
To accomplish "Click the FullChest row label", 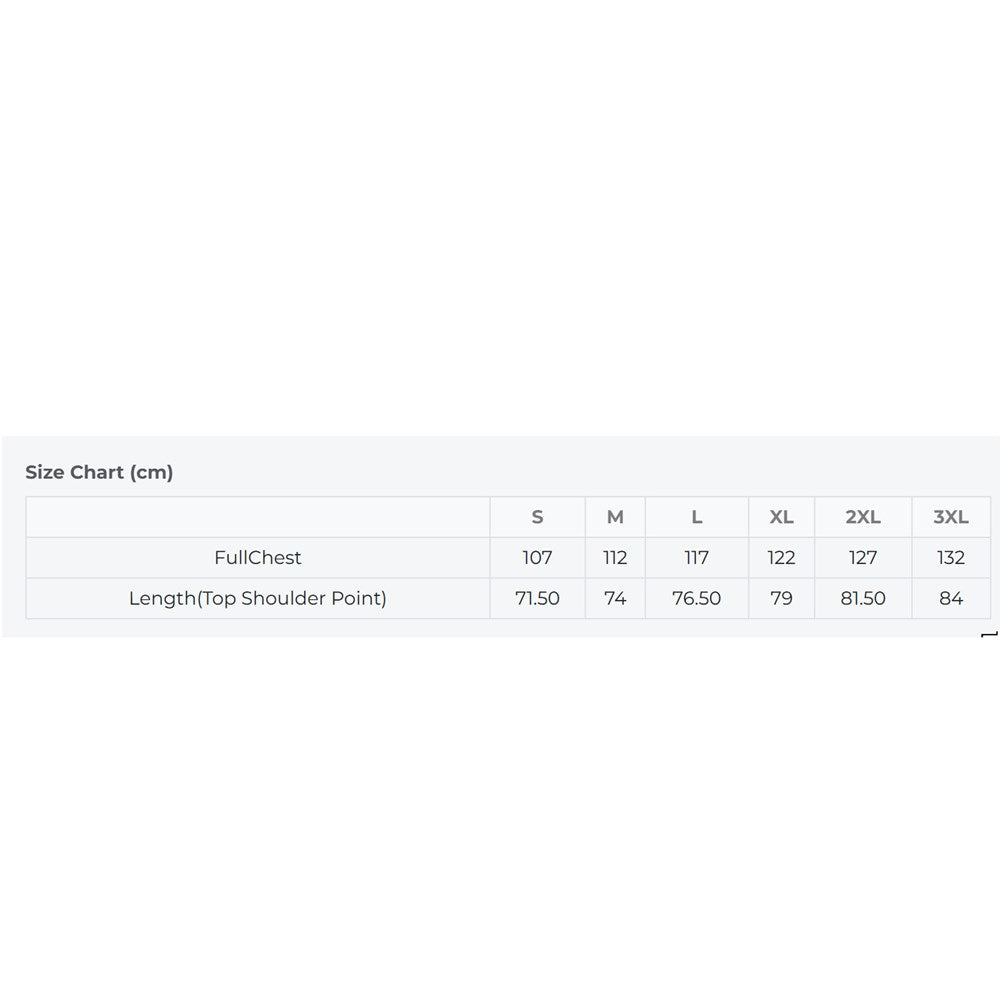I will click(x=258, y=557).
